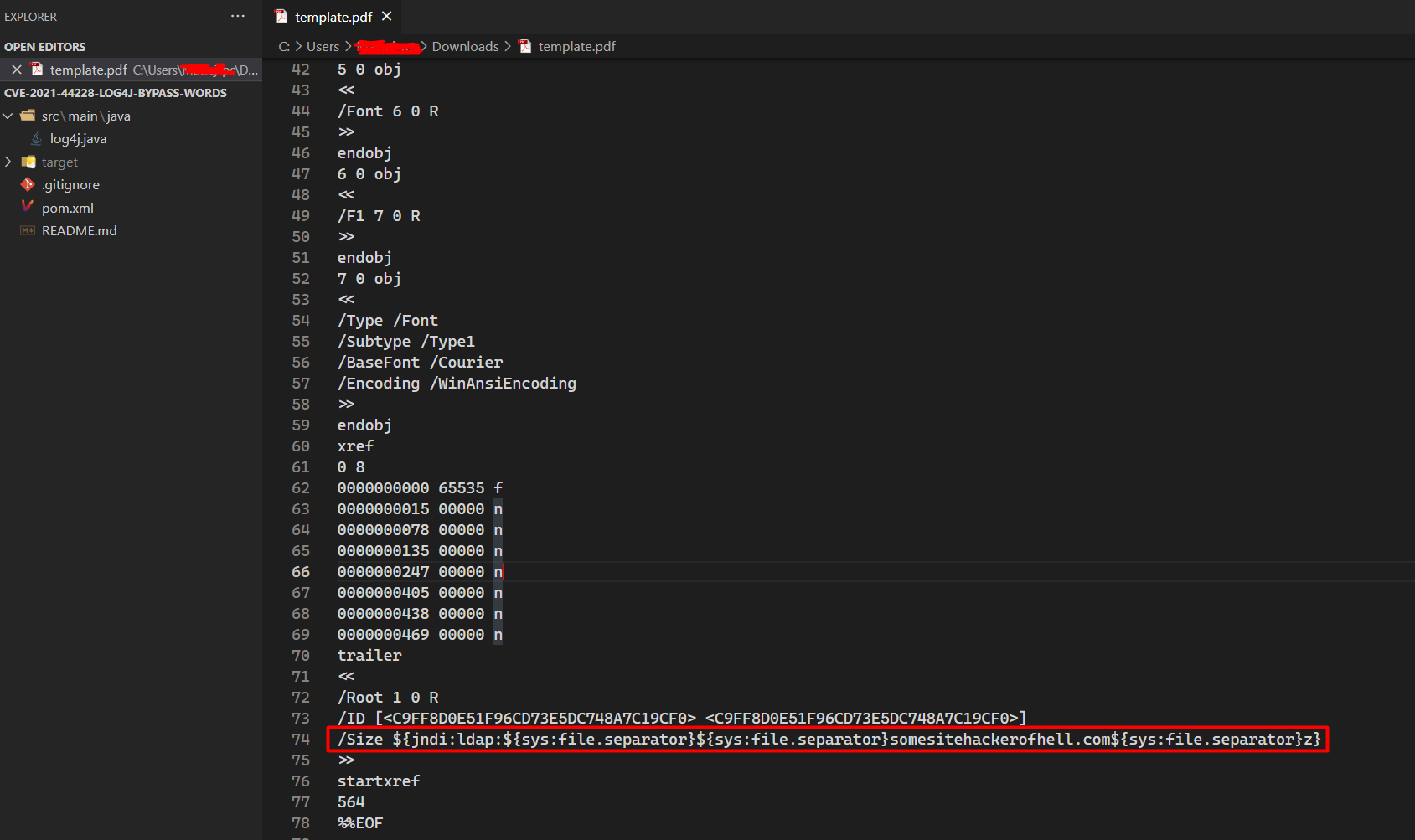The width and height of the screenshot is (1415, 840).
Task: Click the C: breadcrumb segment
Action: pyautogui.click(x=284, y=47)
